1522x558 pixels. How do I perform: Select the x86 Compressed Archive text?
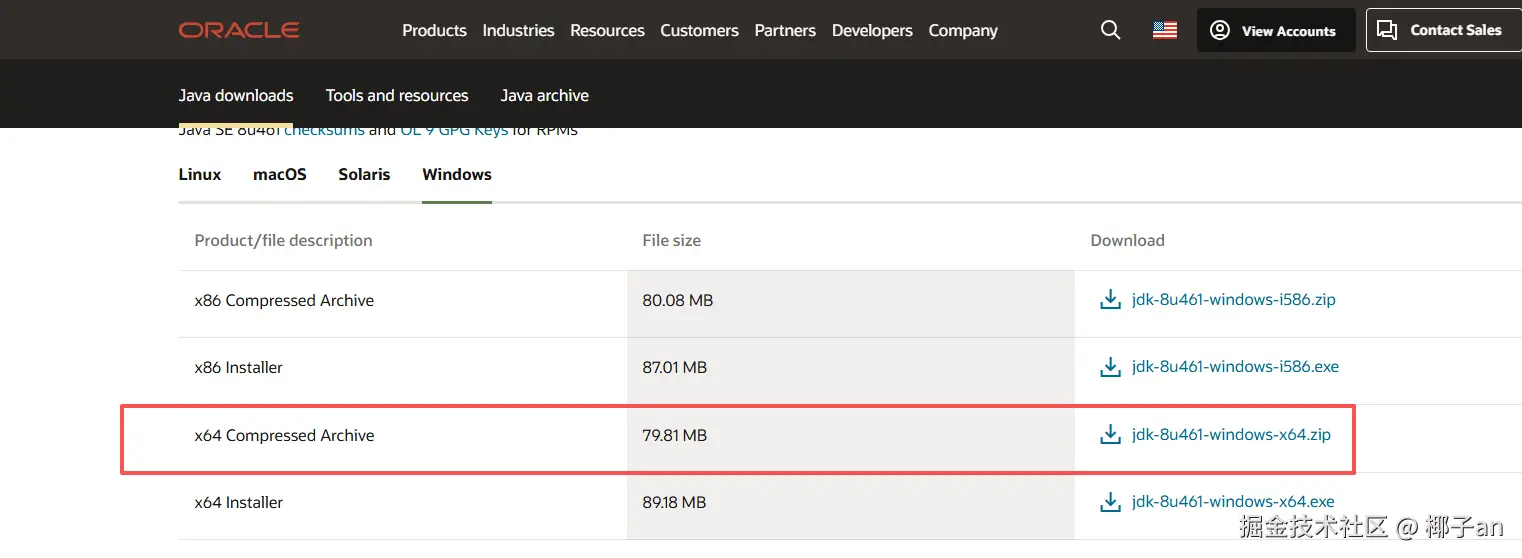pos(284,300)
